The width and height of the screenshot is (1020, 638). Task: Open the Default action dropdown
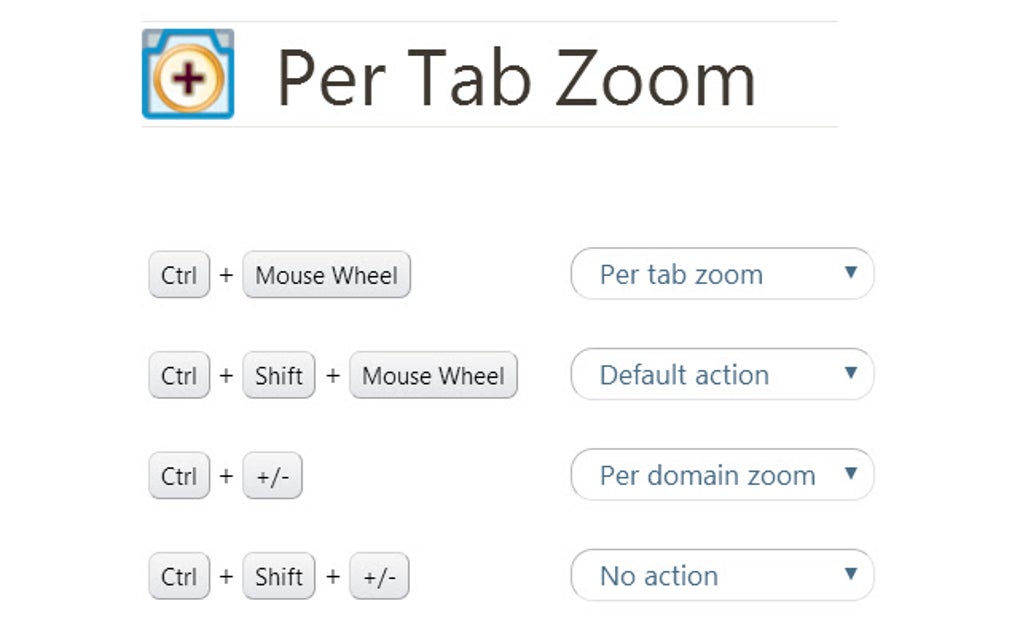point(722,374)
